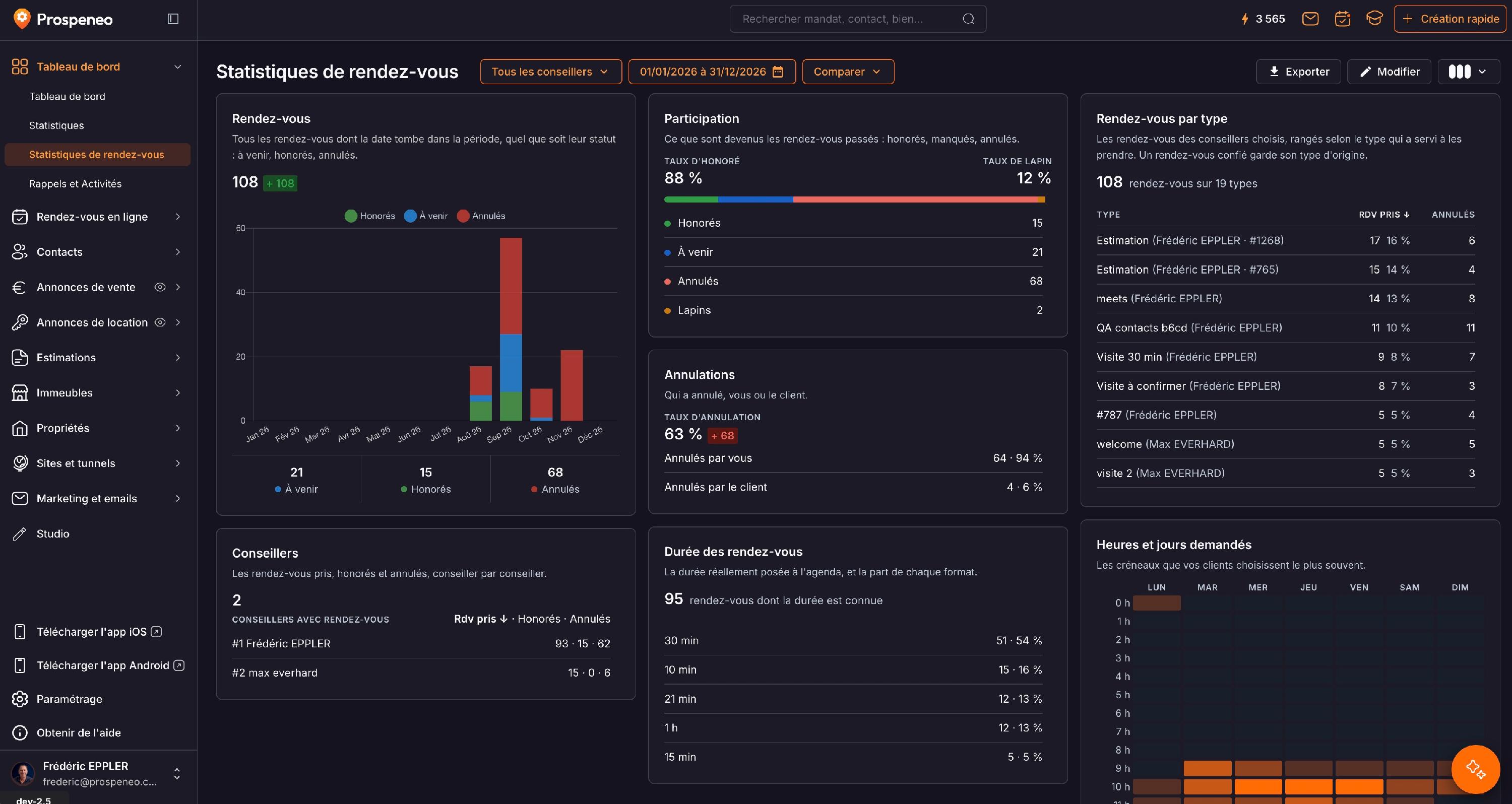Toggle the eye icon beside Annonces de location
This screenshot has height=804, width=1512.
click(160, 322)
